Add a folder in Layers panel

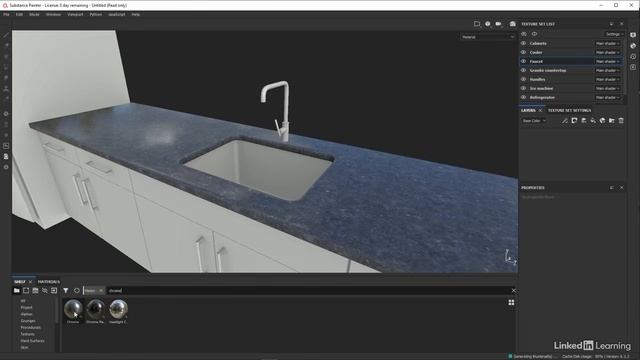(611, 120)
